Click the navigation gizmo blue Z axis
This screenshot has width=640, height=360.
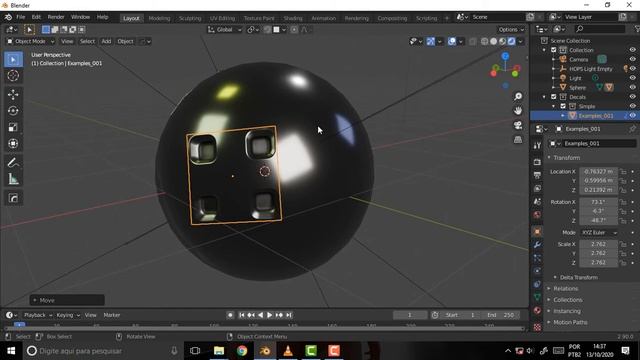coord(505,56)
